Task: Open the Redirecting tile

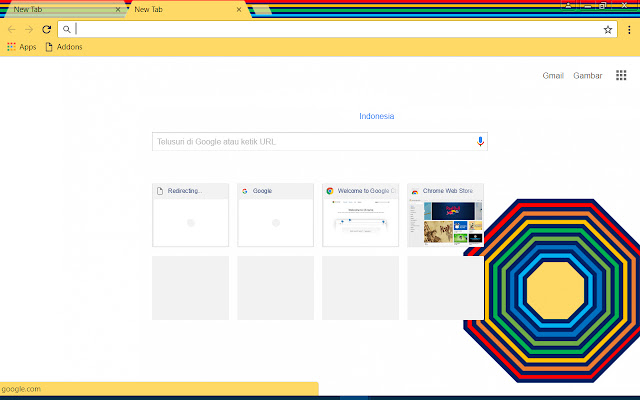Action: (x=190, y=215)
